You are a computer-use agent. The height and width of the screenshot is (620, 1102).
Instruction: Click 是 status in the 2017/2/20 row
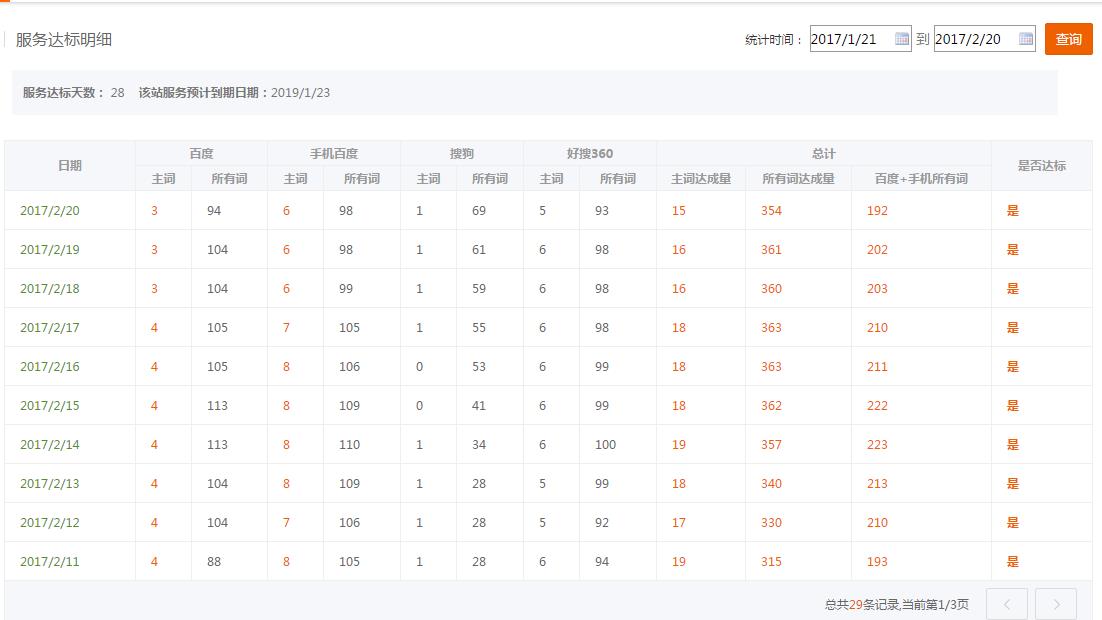click(x=1013, y=210)
